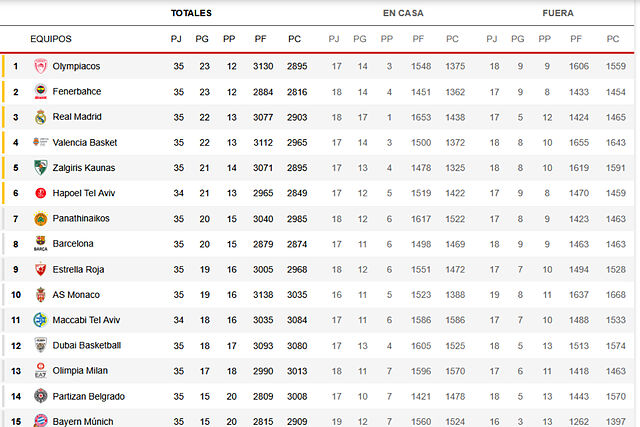Open the Olimpia Milan team link

click(82, 370)
